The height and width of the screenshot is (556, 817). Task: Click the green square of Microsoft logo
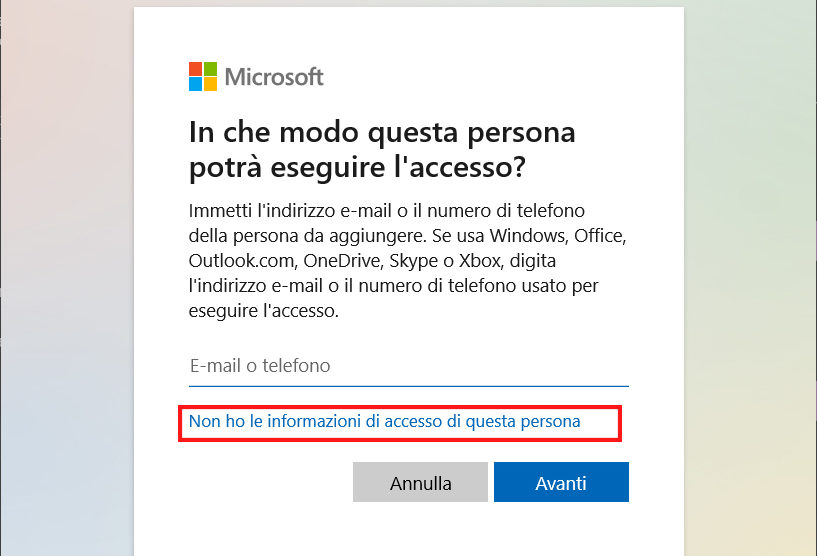tap(211, 69)
